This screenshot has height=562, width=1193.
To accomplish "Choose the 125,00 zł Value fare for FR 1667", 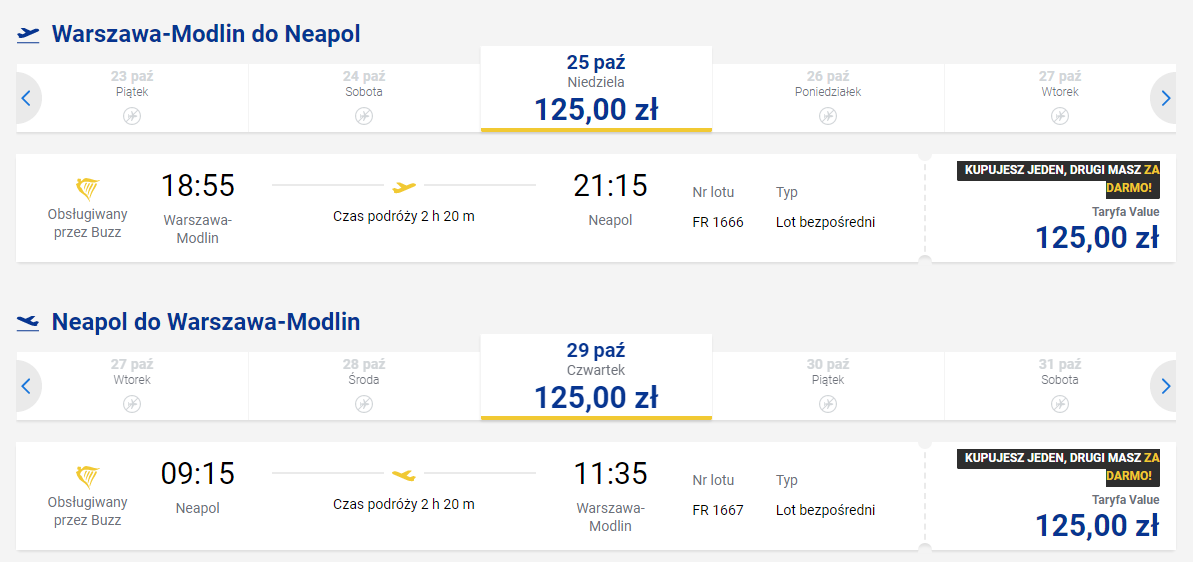I will click(x=1096, y=525).
